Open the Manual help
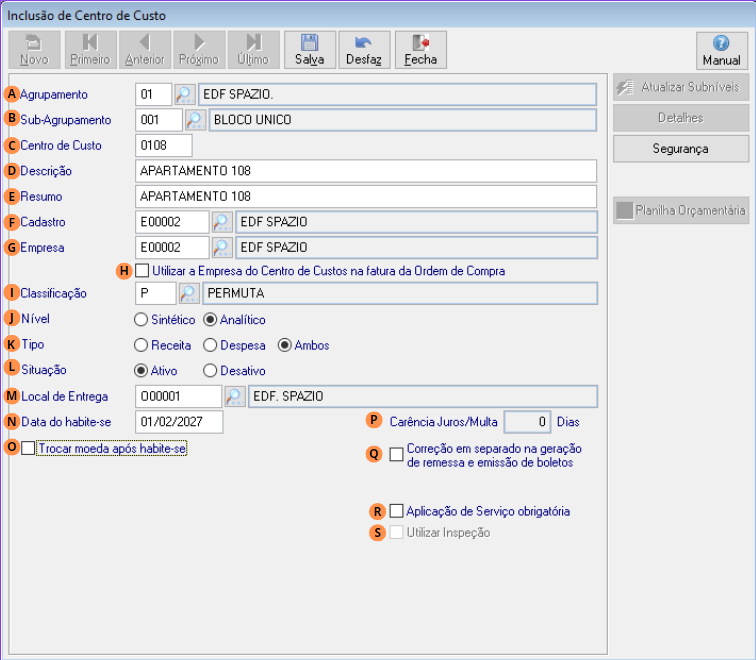This screenshot has width=756, height=660. (722, 51)
